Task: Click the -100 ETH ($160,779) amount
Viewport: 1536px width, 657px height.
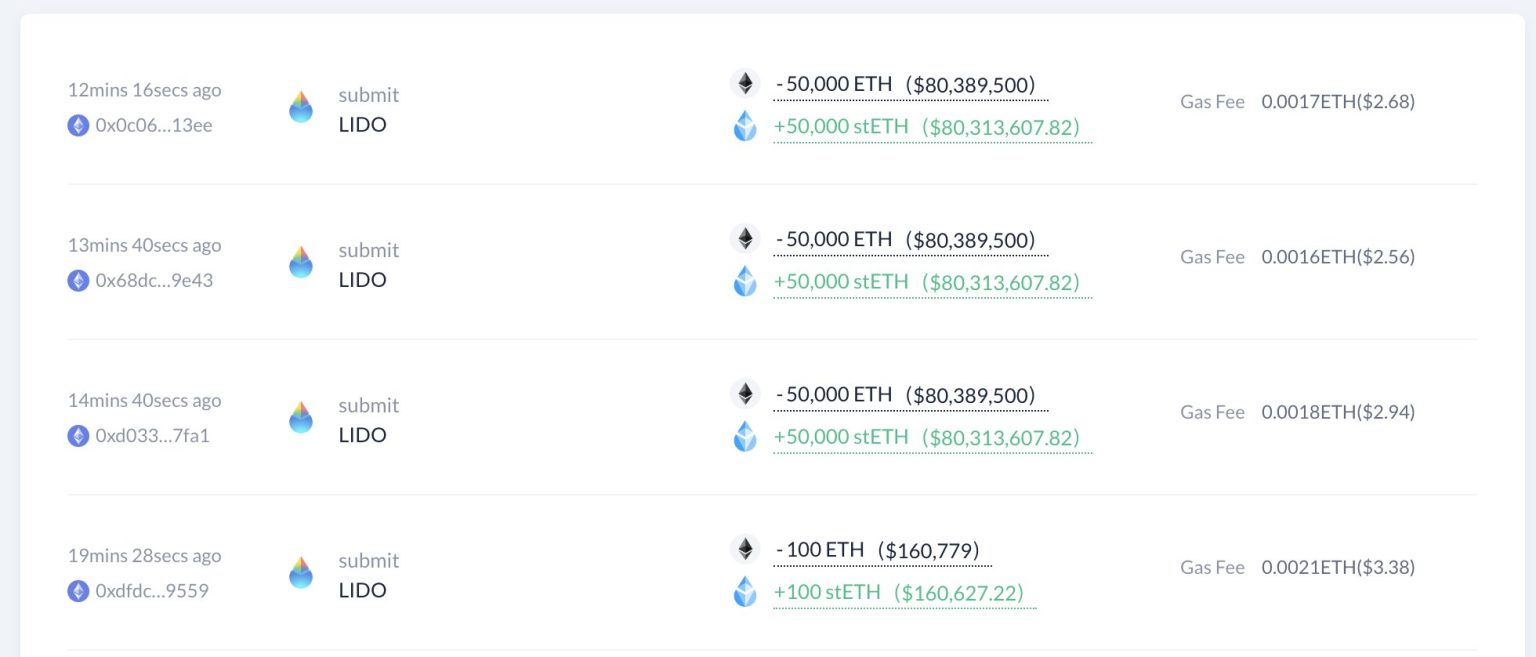Action: tap(875, 548)
